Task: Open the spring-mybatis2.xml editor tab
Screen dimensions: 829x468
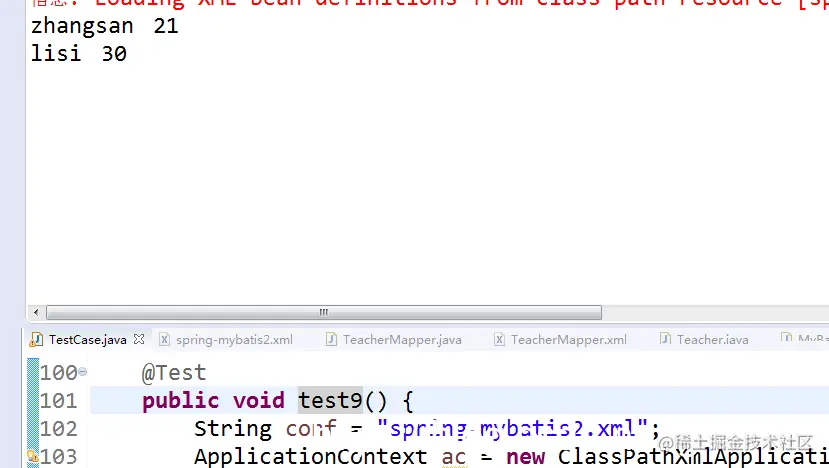Action: (x=234, y=339)
